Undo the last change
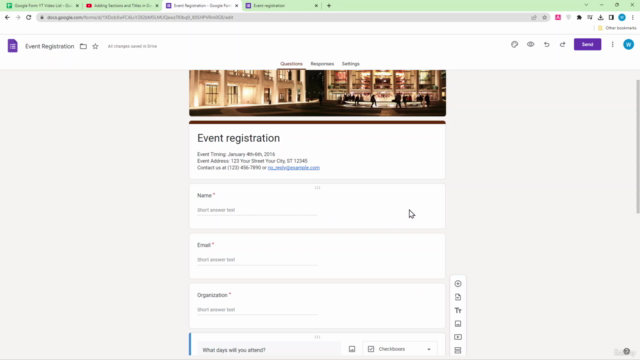640x360 pixels. coord(547,44)
